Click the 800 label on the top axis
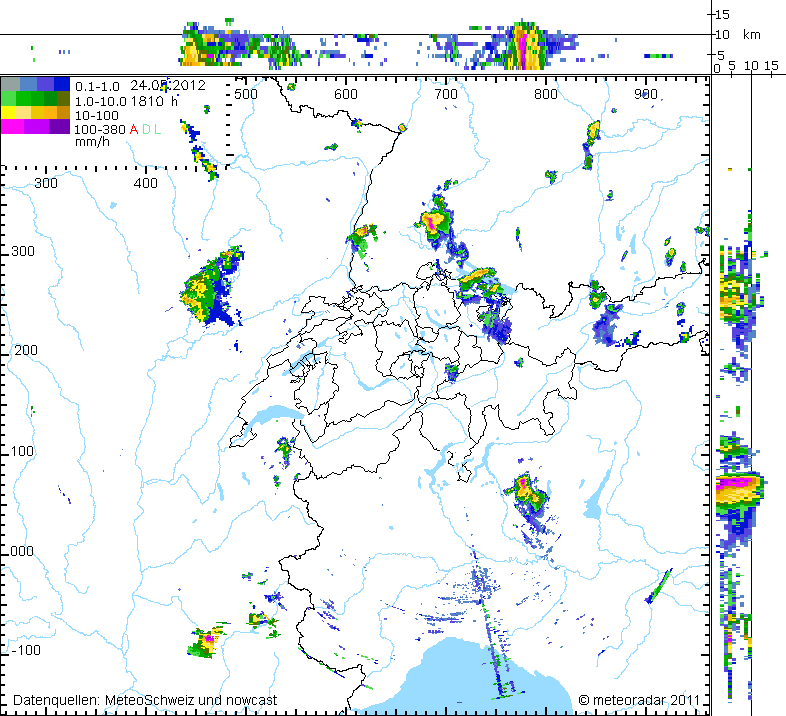This screenshot has height=716, width=786. [x=546, y=94]
